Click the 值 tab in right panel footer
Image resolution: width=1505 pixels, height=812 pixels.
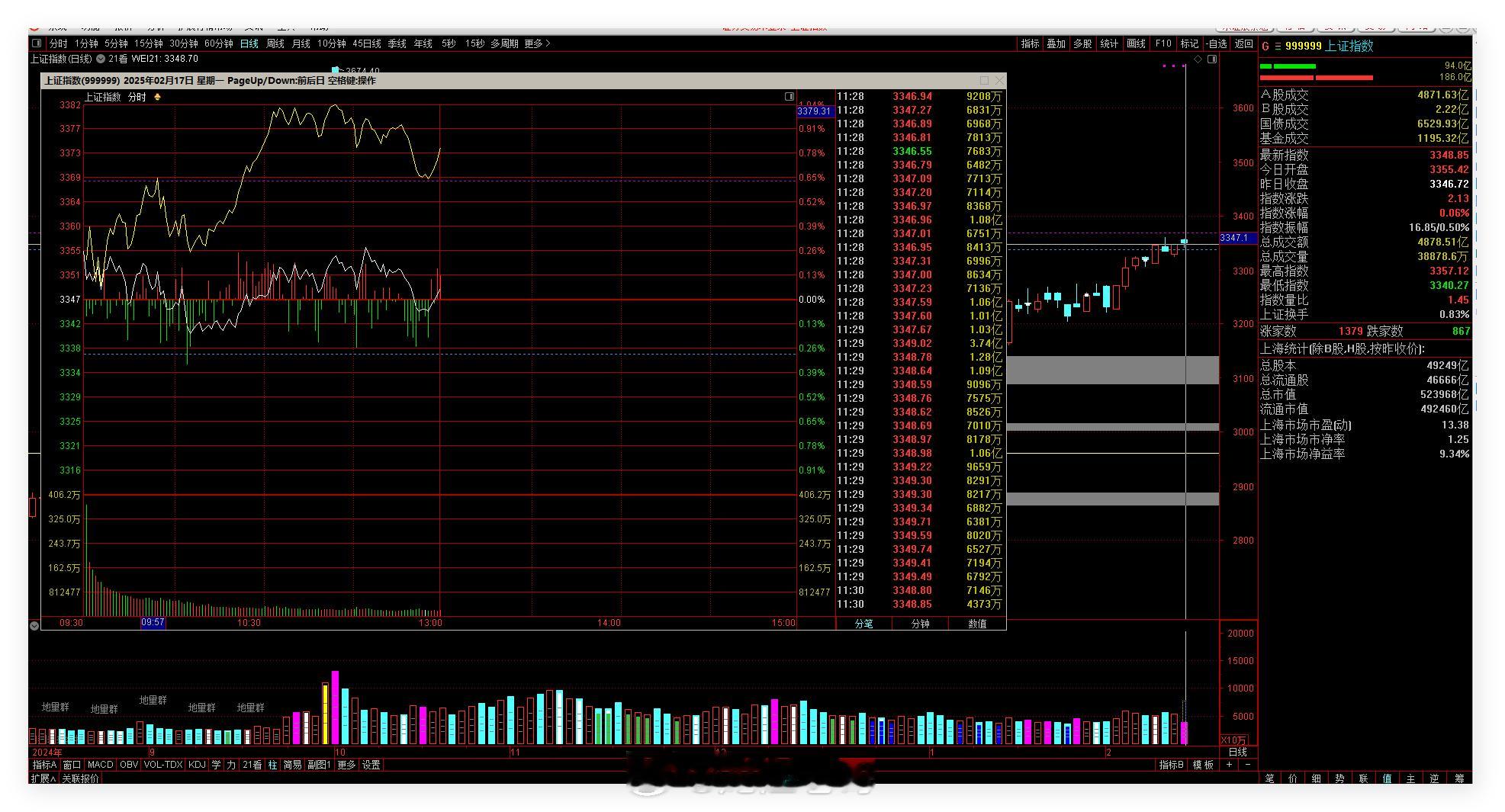click(x=1387, y=778)
